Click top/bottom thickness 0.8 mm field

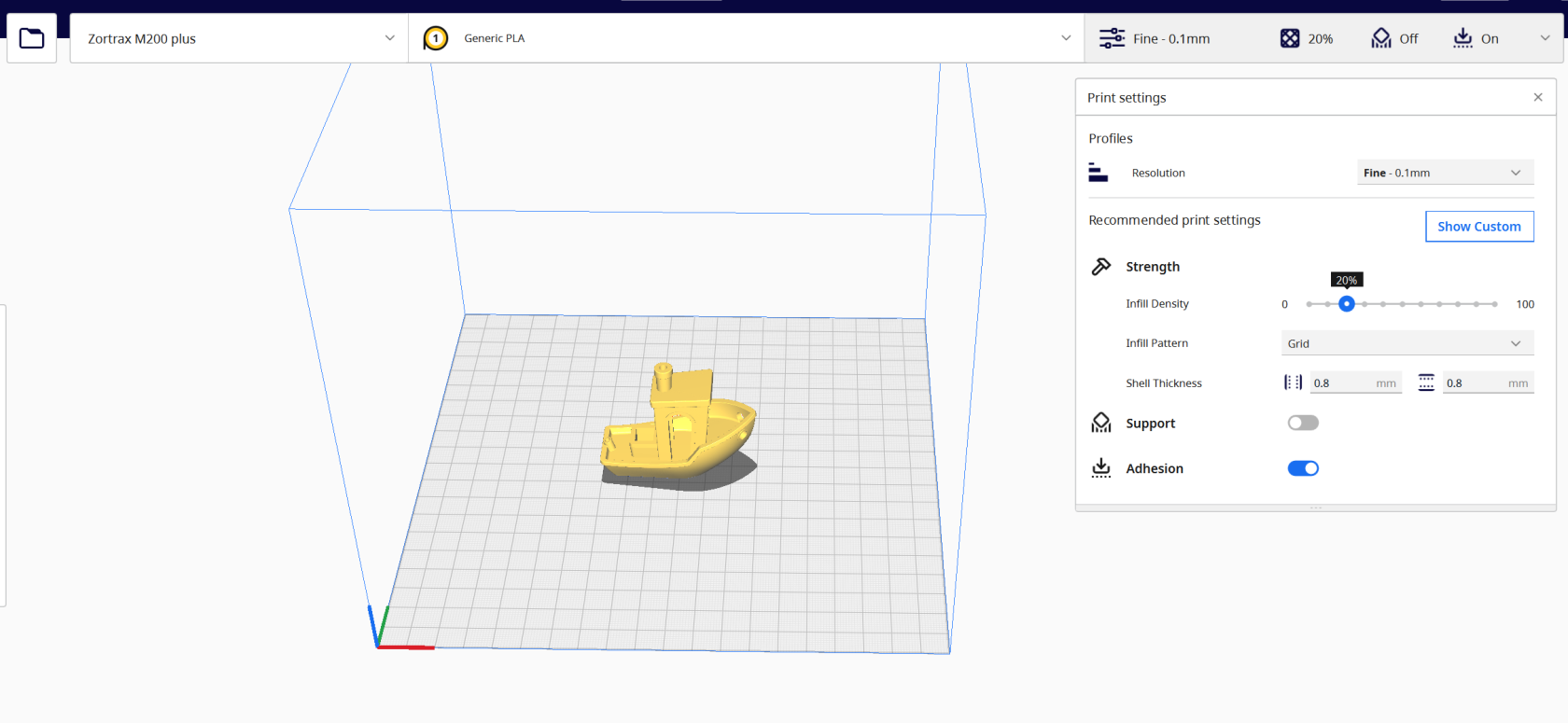(1488, 382)
